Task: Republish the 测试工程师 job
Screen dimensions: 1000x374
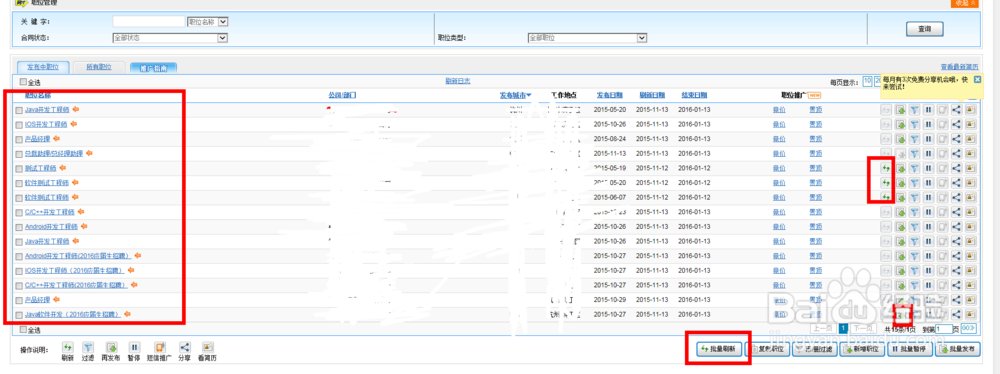Action: tap(901, 168)
